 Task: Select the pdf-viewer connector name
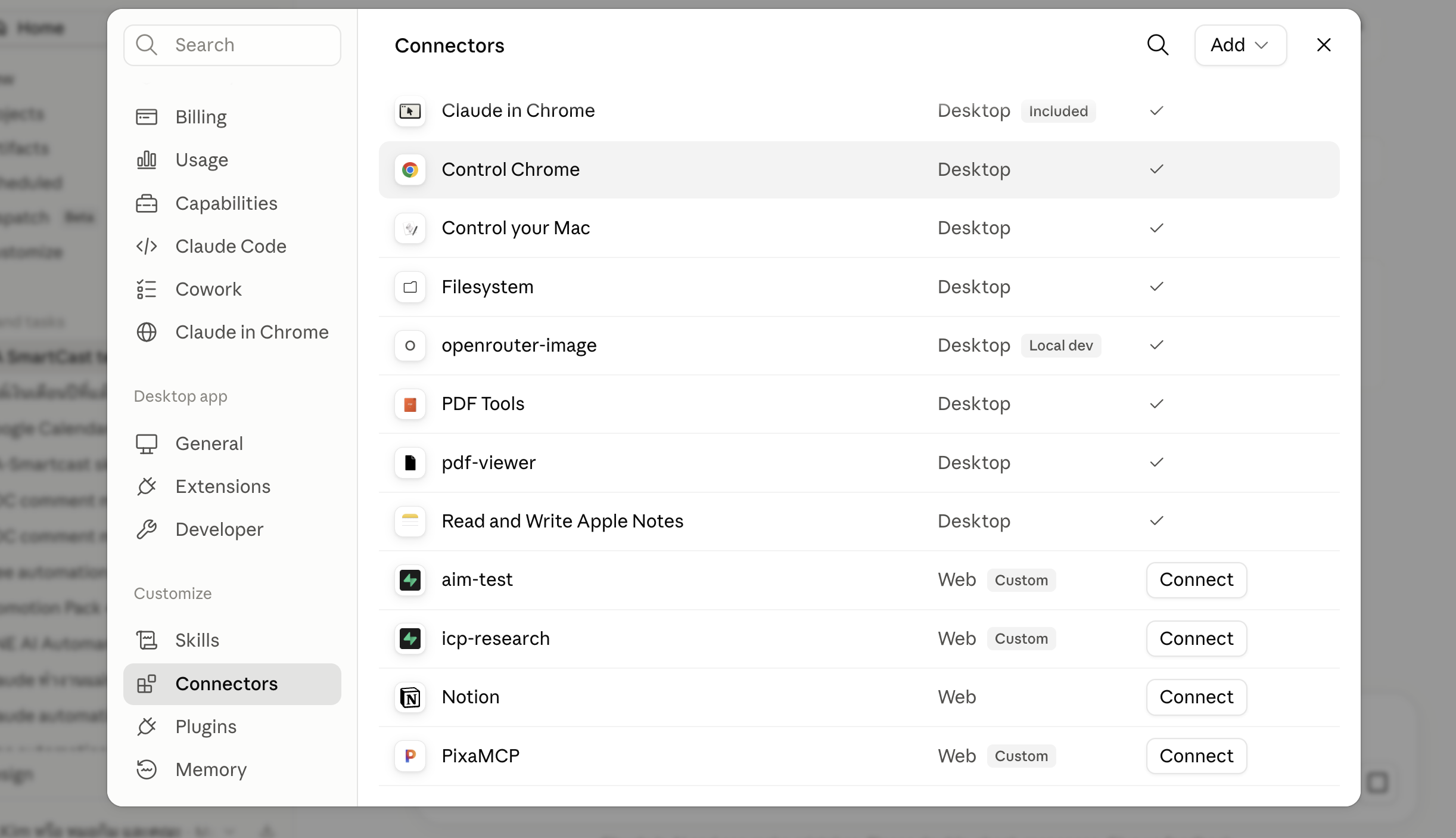(x=489, y=463)
